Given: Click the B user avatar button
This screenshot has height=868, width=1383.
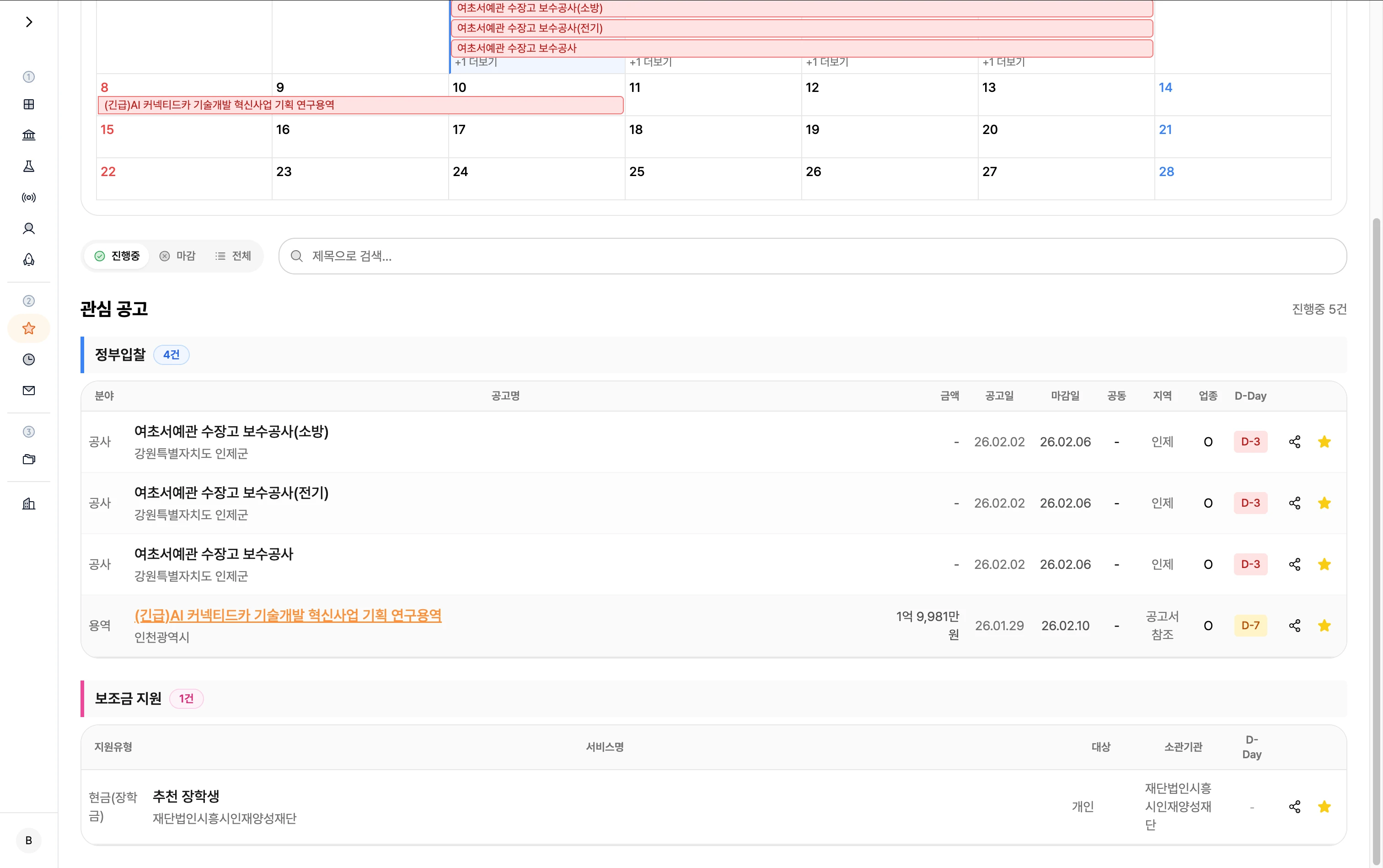Looking at the screenshot, I should pos(29,841).
